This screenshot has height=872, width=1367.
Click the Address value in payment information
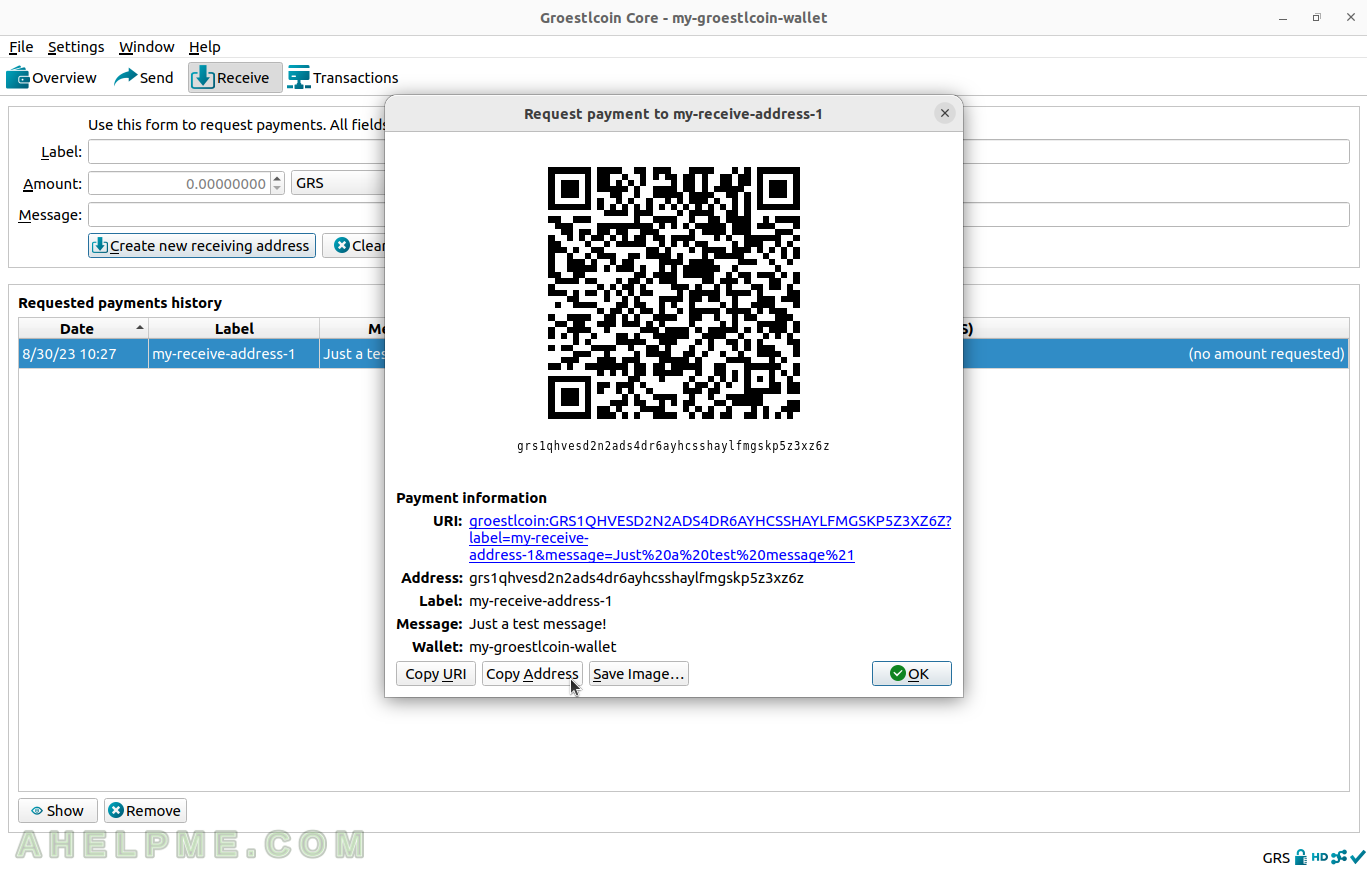point(636,578)
